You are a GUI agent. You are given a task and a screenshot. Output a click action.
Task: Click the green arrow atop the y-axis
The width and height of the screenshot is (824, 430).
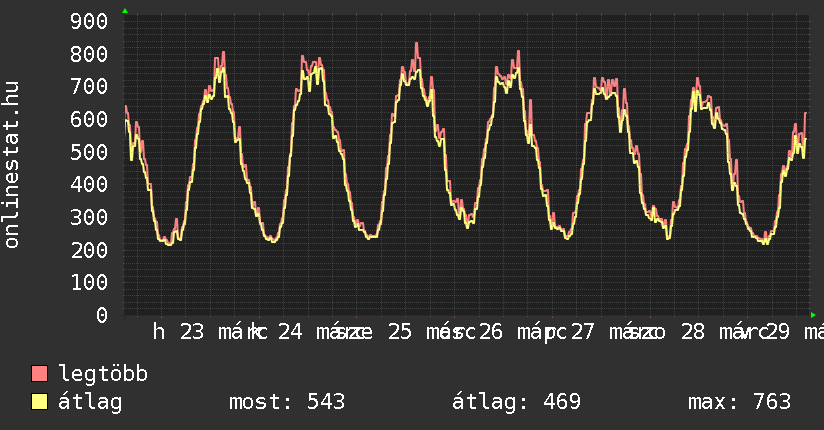click(124, 11)
